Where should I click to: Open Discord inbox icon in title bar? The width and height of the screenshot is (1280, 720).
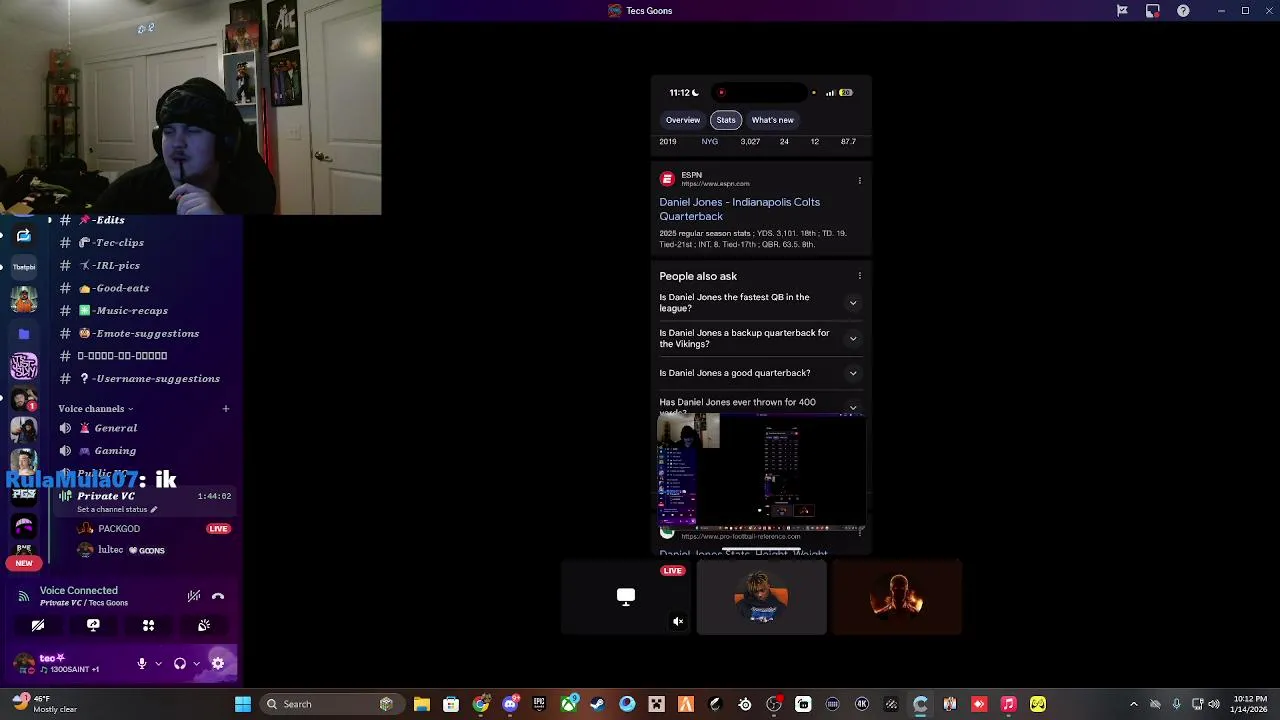click(x=1153, y=11)
